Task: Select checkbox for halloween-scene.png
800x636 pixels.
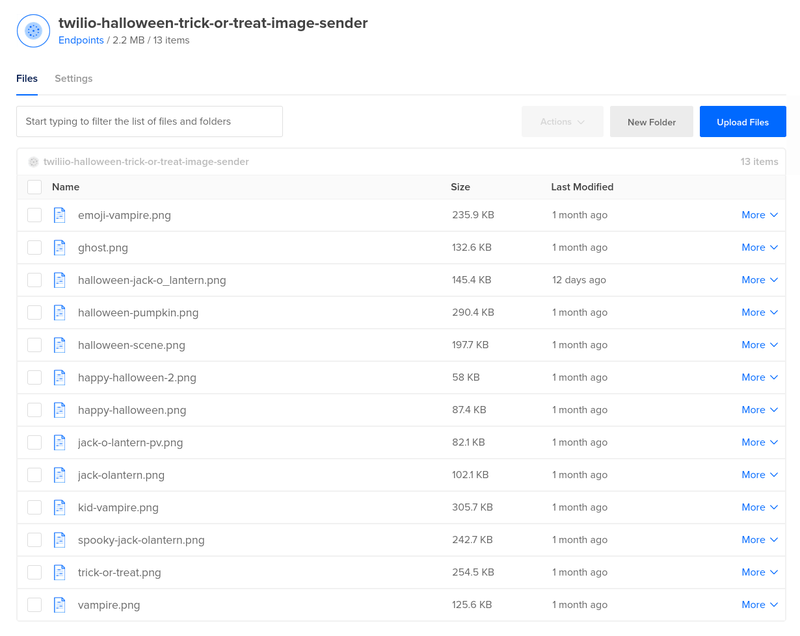Action: pos(34,345)
